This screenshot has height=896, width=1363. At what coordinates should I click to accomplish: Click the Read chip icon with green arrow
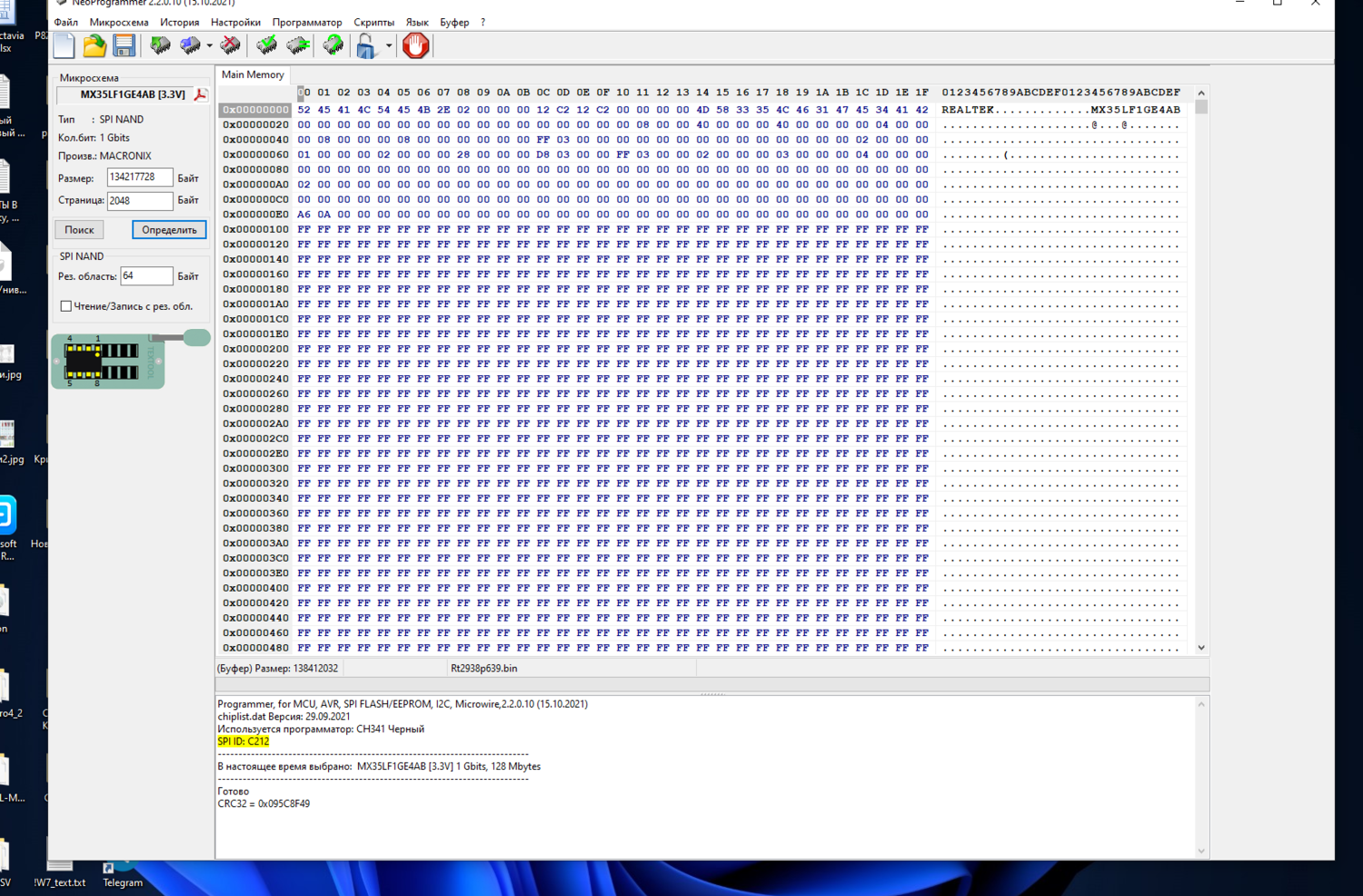tap(161, 45)
